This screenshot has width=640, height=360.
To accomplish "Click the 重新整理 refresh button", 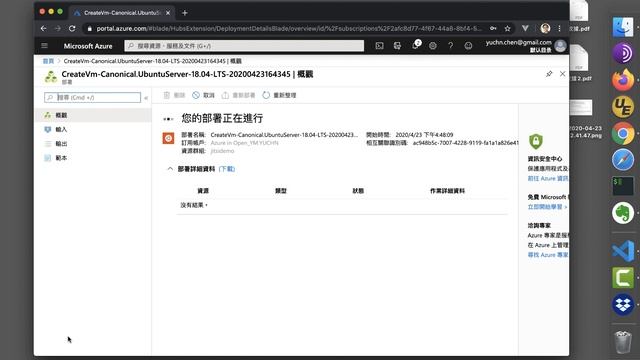I will (x=279, y=95).
